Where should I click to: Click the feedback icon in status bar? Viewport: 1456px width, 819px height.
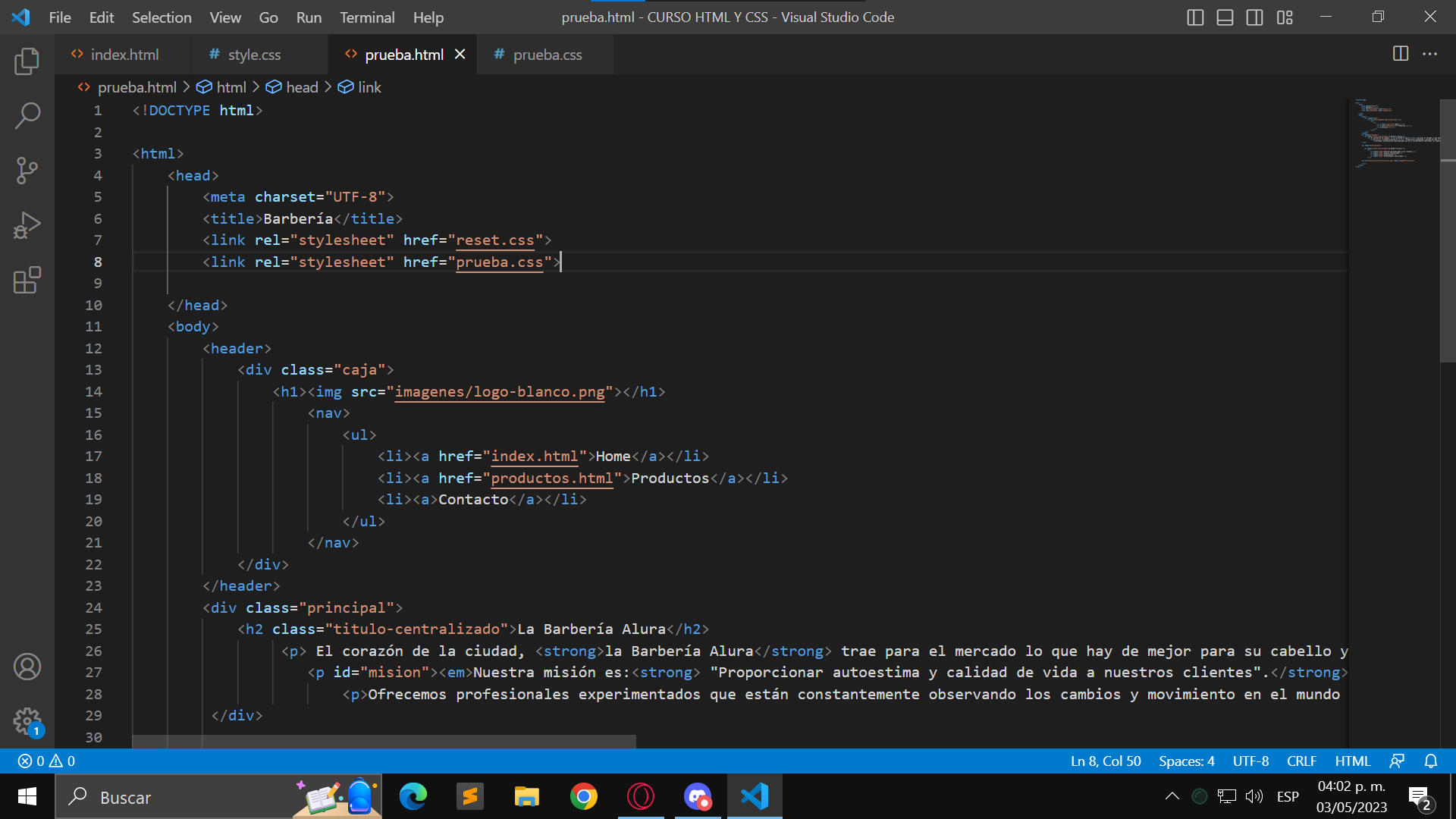coord(1397,761)
